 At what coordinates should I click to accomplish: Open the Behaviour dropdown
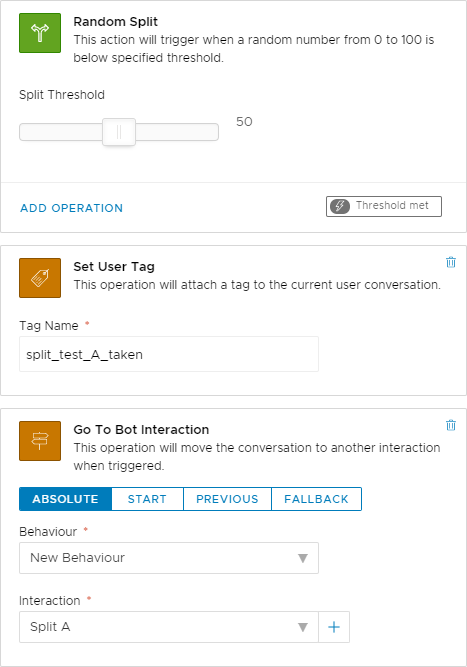(169, 558)
